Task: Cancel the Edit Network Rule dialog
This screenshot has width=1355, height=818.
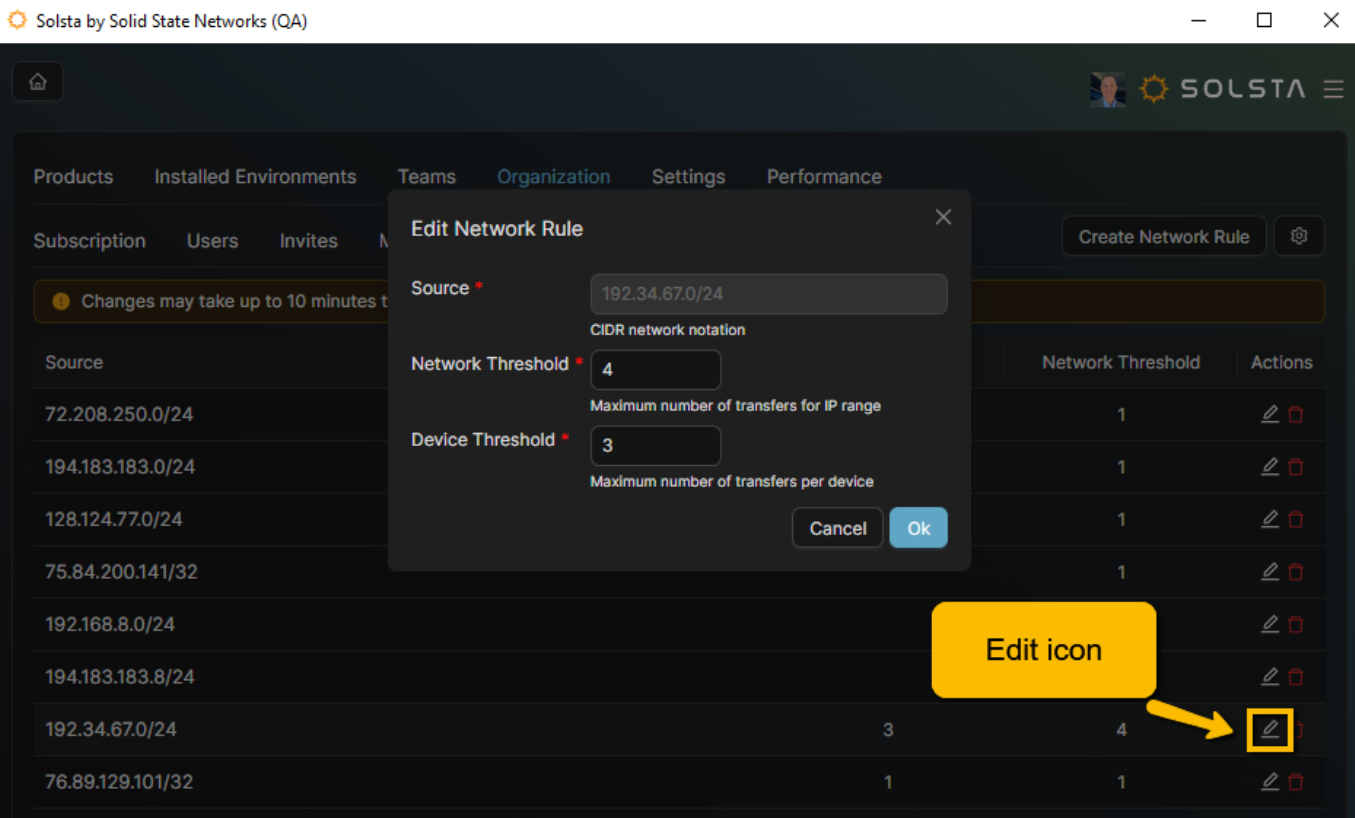Action: coord(837,528)
